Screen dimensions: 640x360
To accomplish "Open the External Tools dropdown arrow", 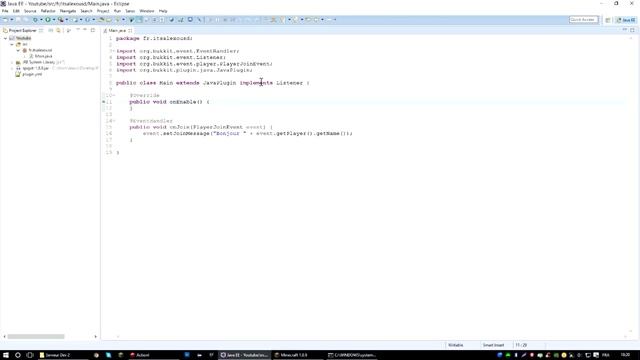I will (67, 20).
